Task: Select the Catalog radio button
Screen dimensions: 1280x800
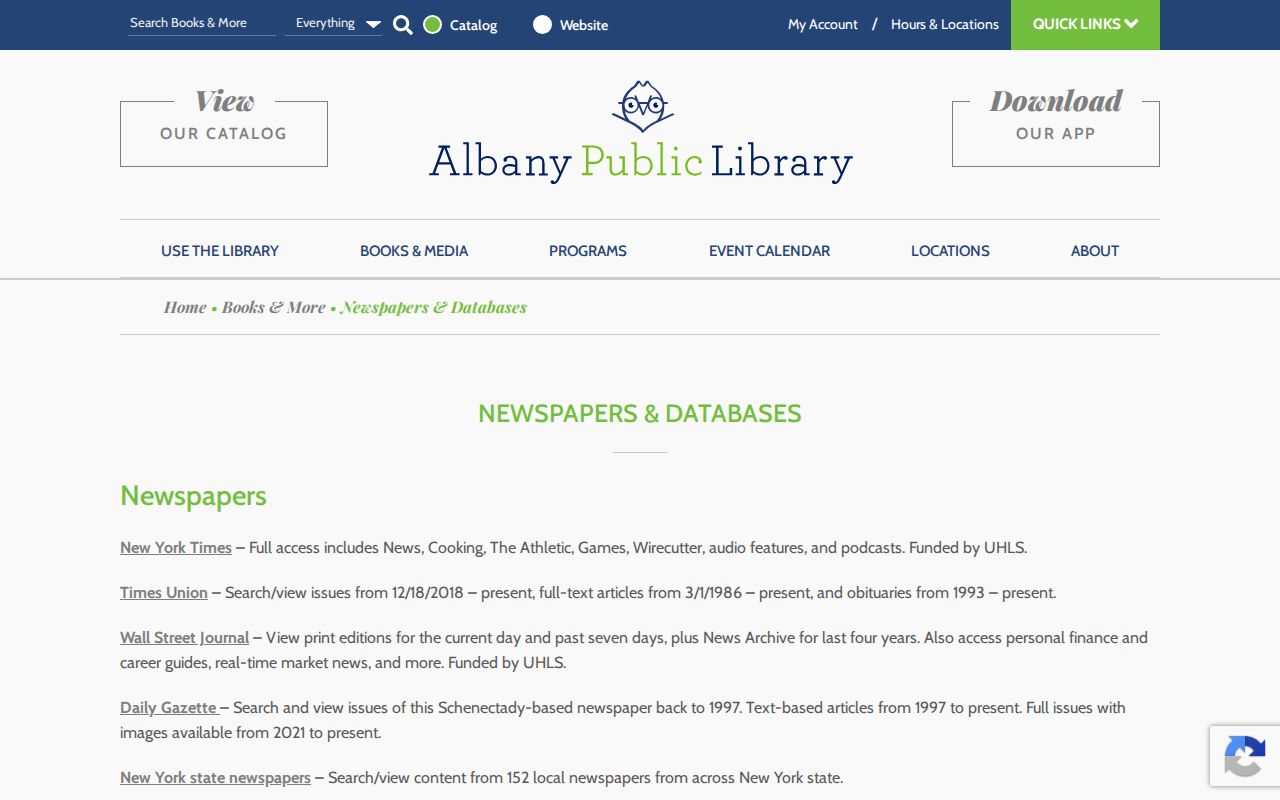Action: [432, 25]
